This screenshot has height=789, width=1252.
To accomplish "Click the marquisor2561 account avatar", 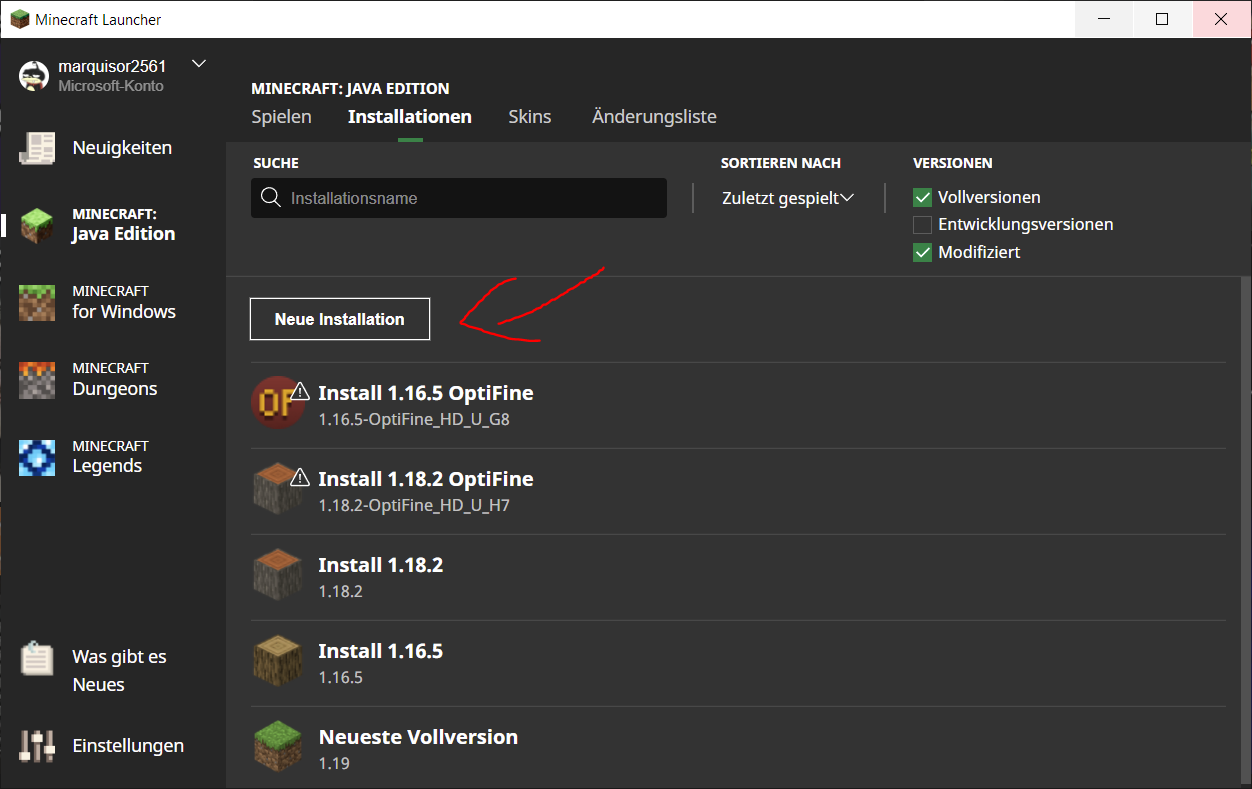I will [x=35, y=75].
